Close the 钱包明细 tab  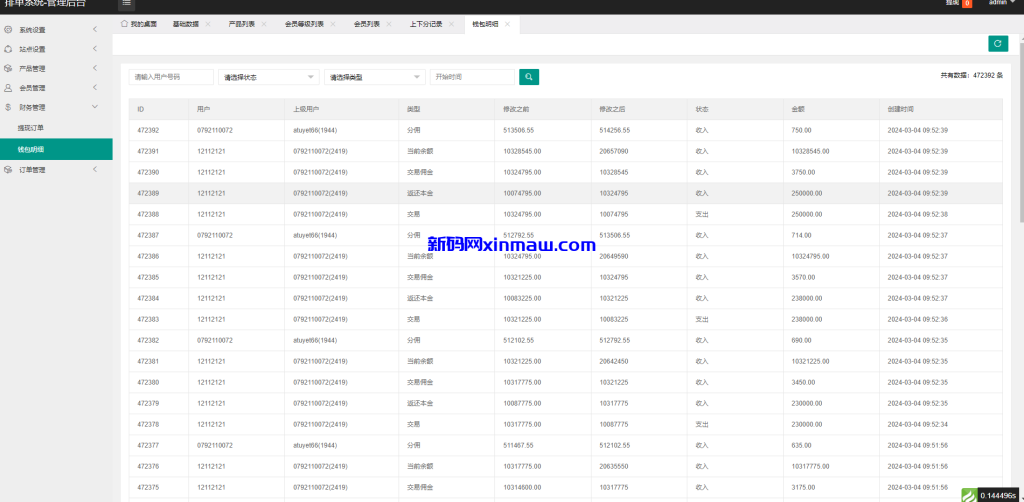point(507,24)
